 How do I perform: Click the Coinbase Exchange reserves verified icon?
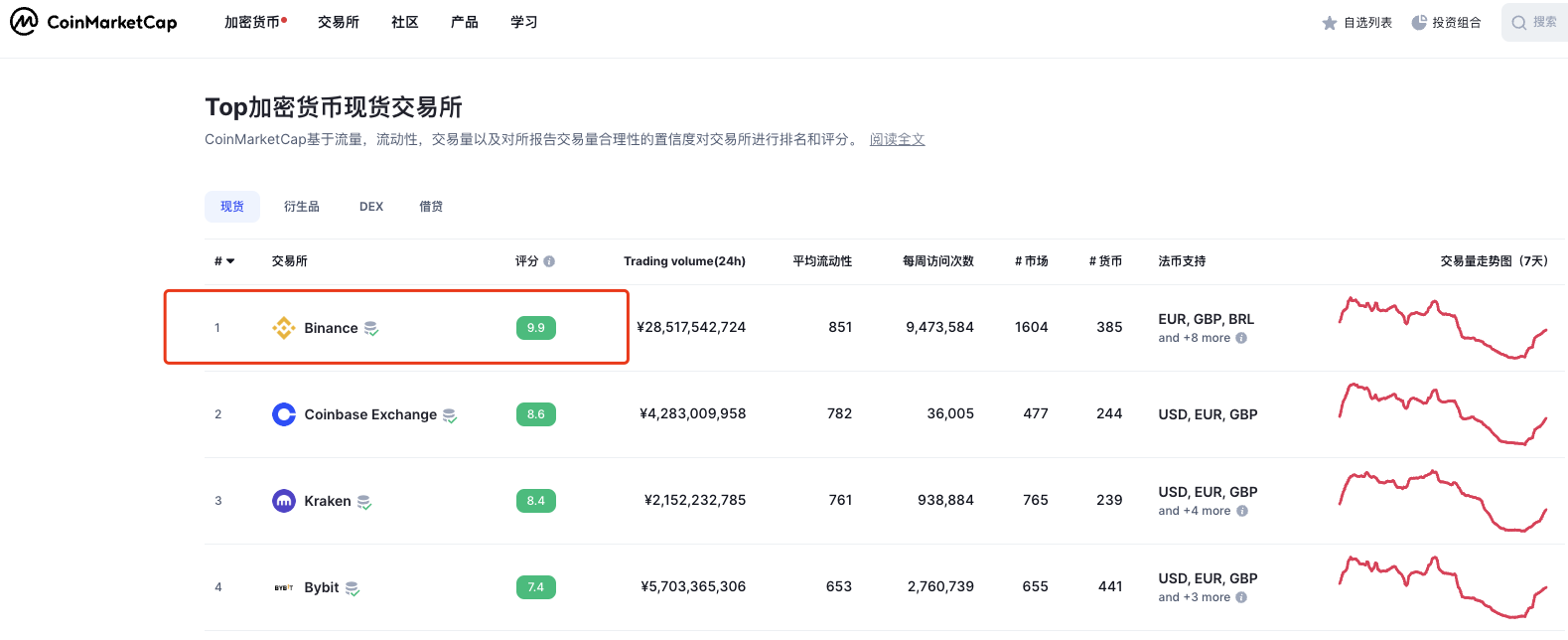pos(450,415)
